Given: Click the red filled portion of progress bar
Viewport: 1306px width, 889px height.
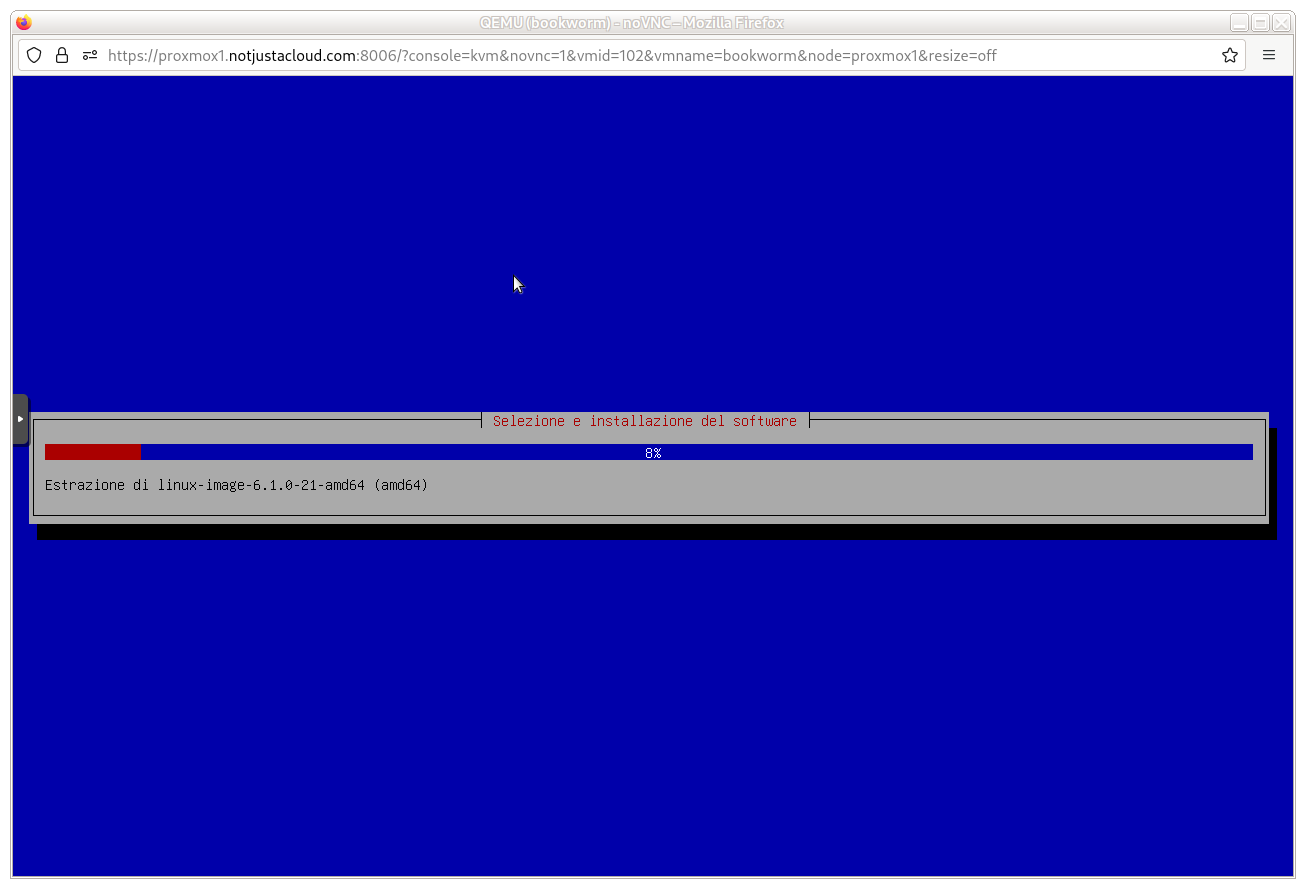Looking at the screenshot, I should pos(93,452).
